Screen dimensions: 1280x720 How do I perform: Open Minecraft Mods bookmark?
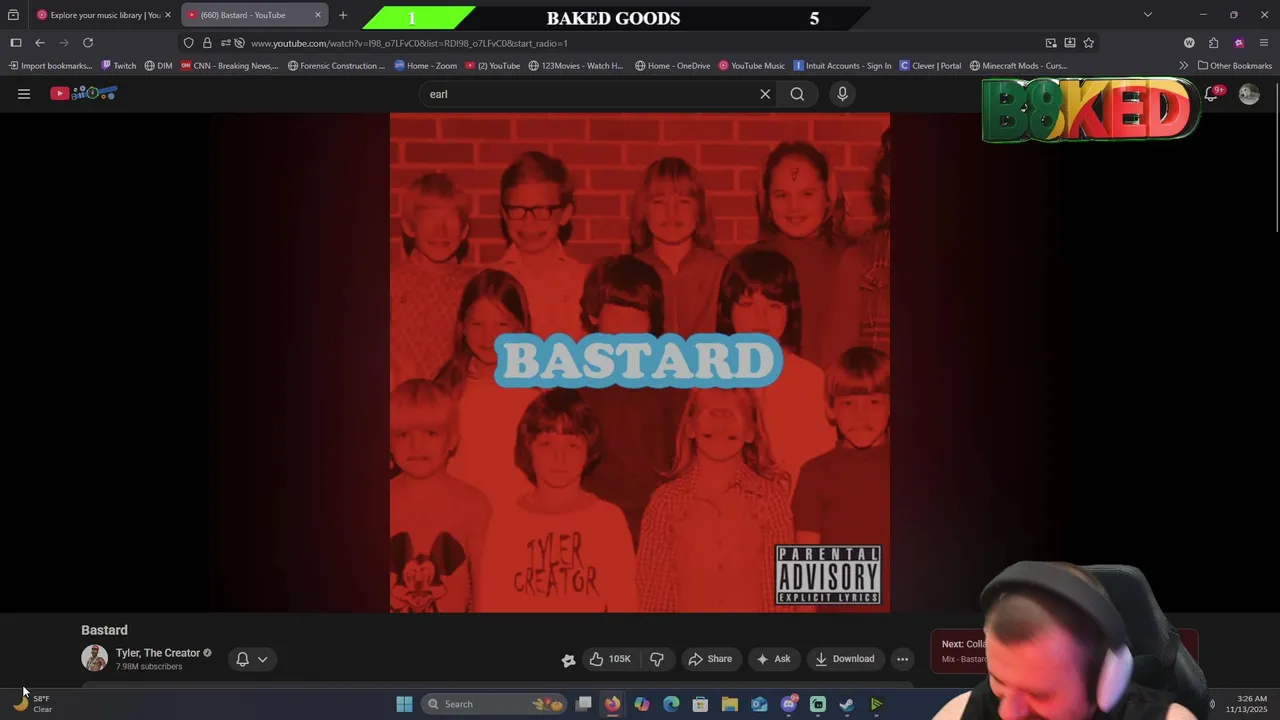pos(1018,66)
